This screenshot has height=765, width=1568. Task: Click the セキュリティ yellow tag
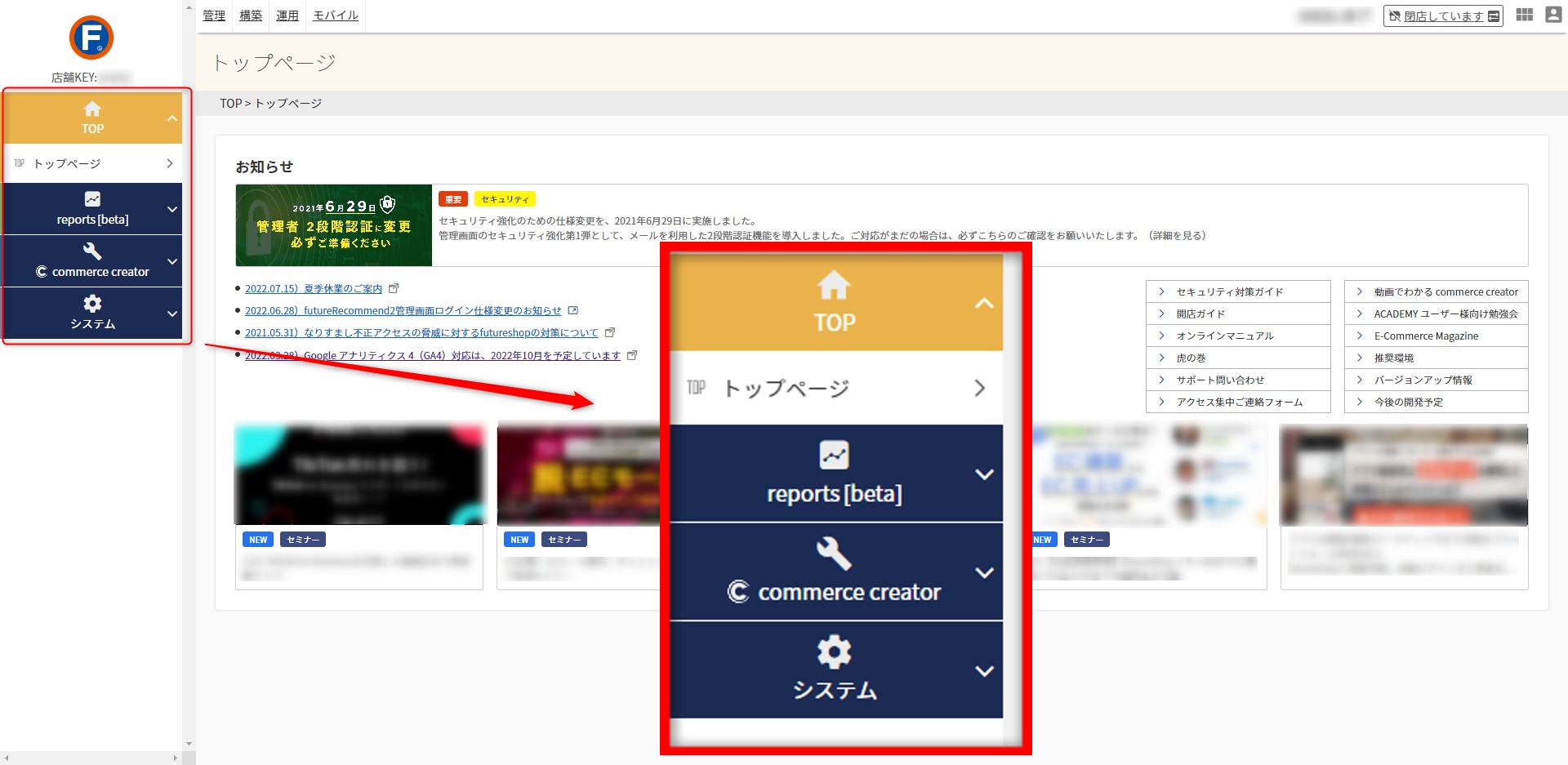(x=505, y=199)
